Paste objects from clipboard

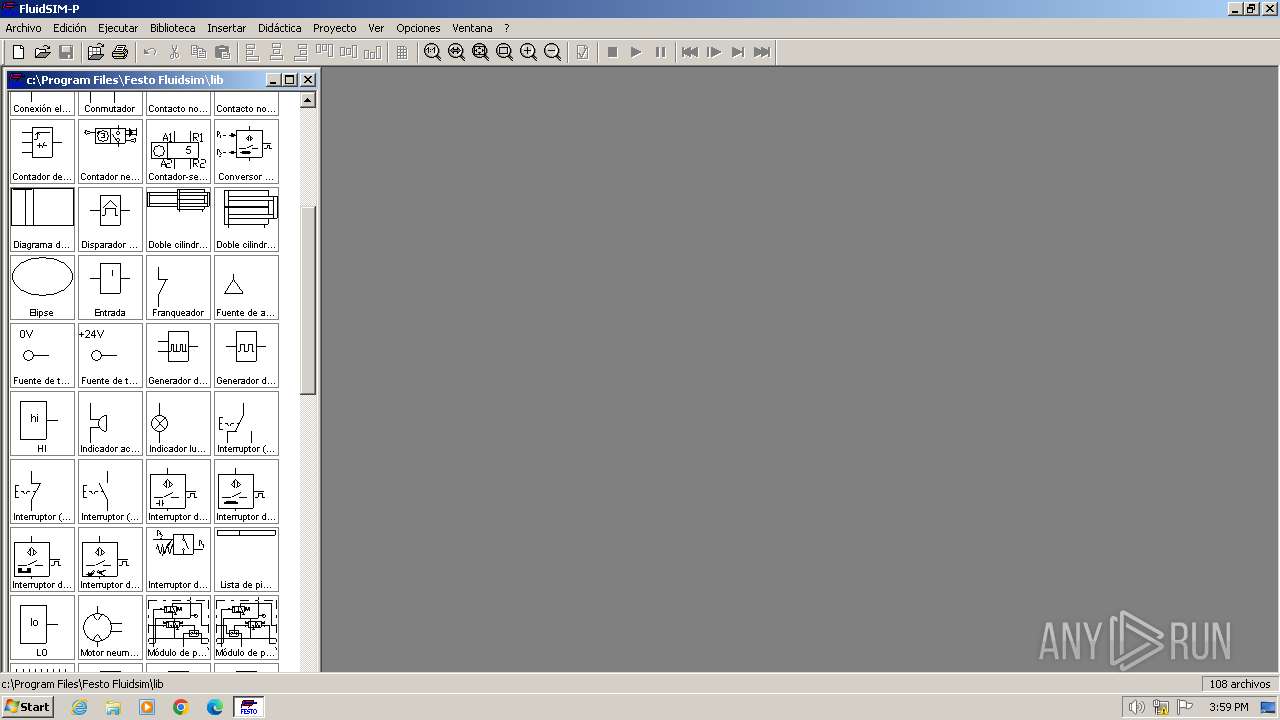[222, 52]
